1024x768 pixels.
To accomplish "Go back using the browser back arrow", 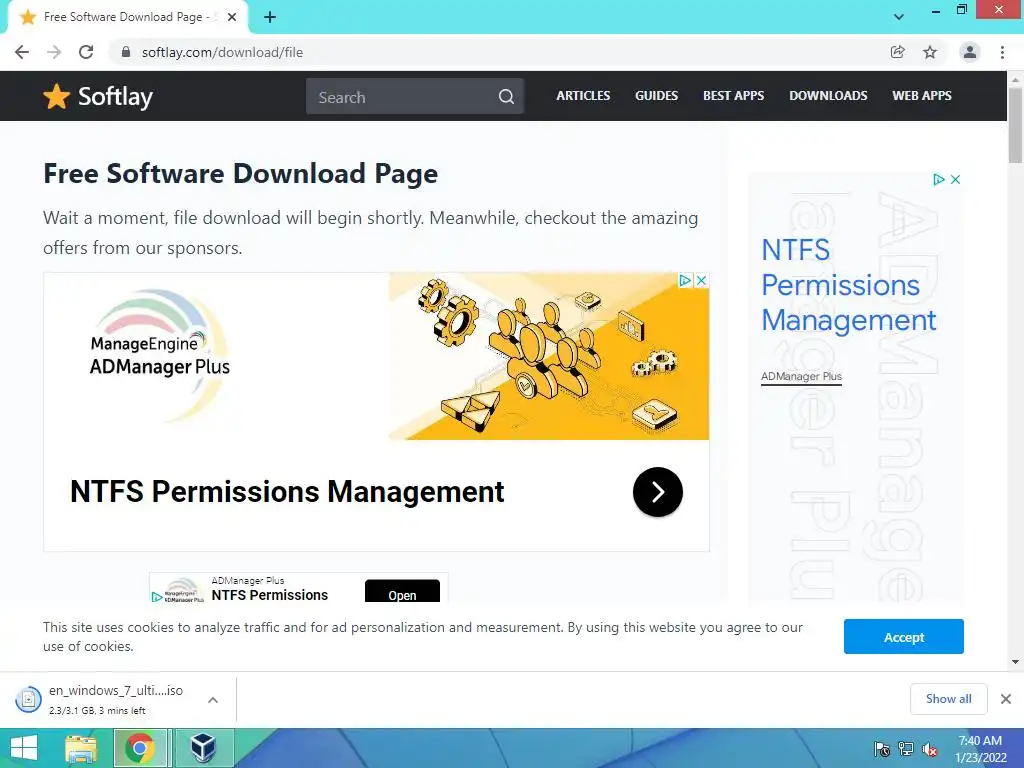I will pyautogui.click(x=22, y=52).
